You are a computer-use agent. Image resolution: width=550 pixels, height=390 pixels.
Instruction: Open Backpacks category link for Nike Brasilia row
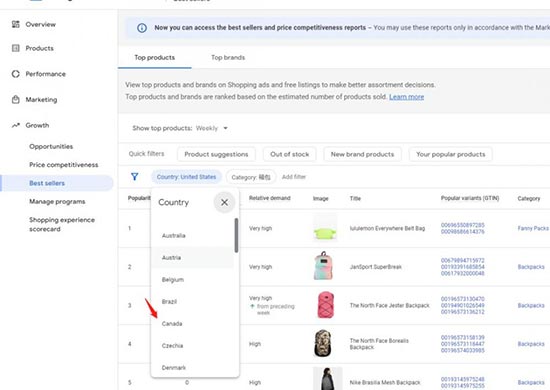point(531,382)
